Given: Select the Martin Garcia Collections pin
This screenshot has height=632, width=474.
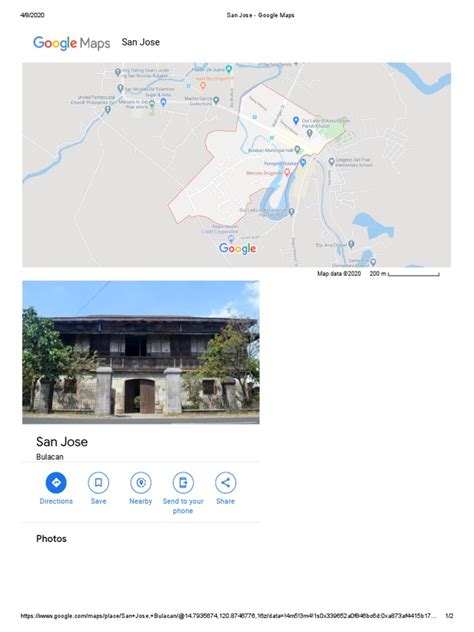Looking at the screenshot, I should (216, 100).
